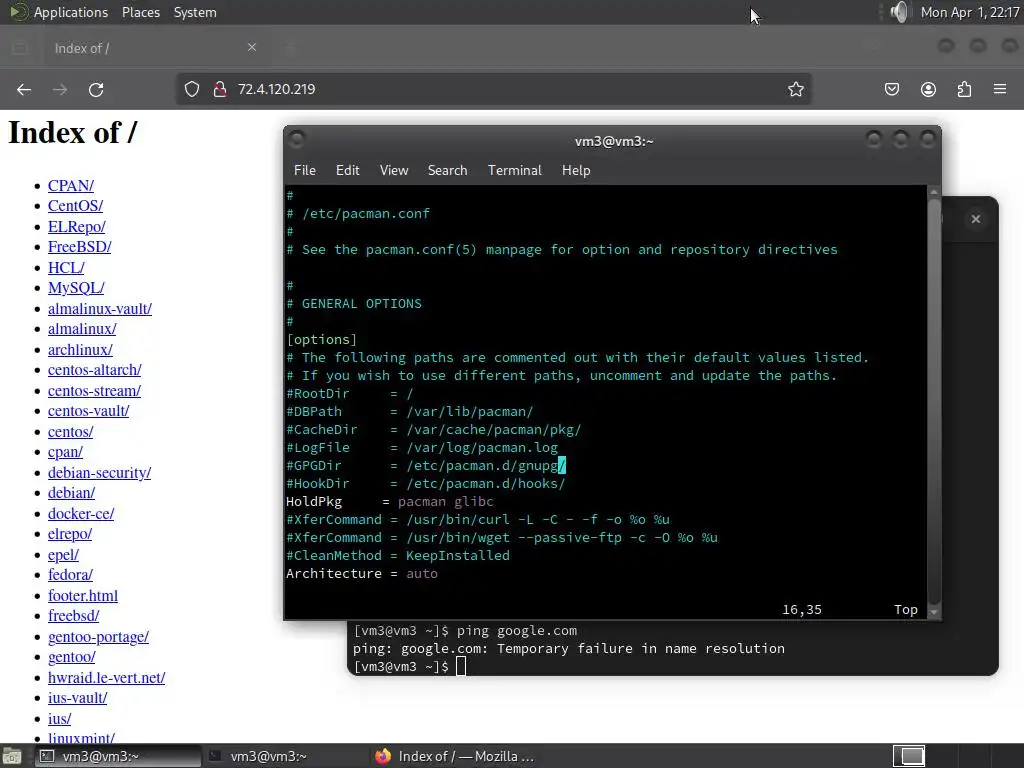The width and height of the screenshot is (1024, 768).
Task: Click the terminal scrollbar down arrow
Action: point(935,612)
